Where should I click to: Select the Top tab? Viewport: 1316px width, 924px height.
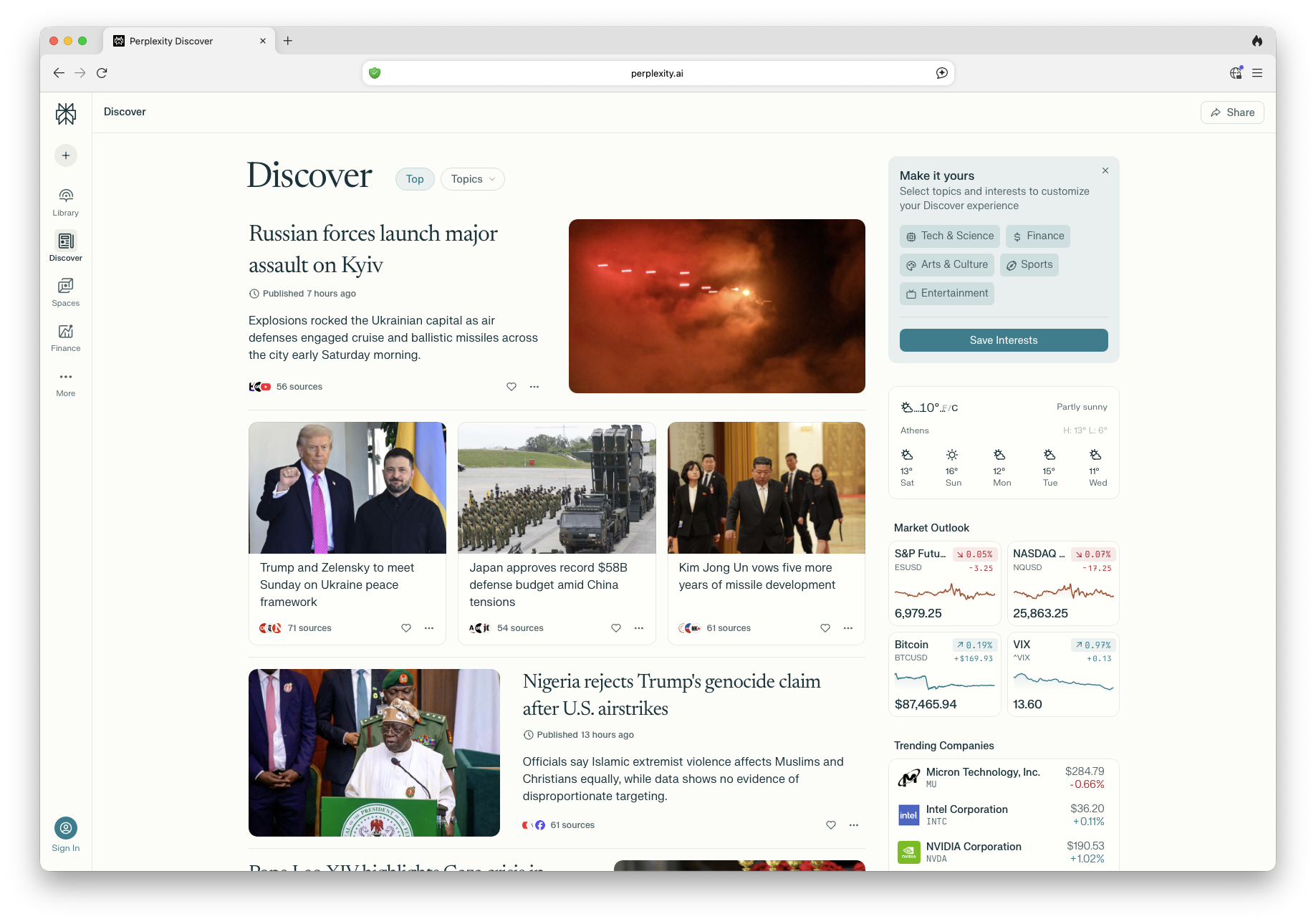pyautogui.click(x=415, y=179)
